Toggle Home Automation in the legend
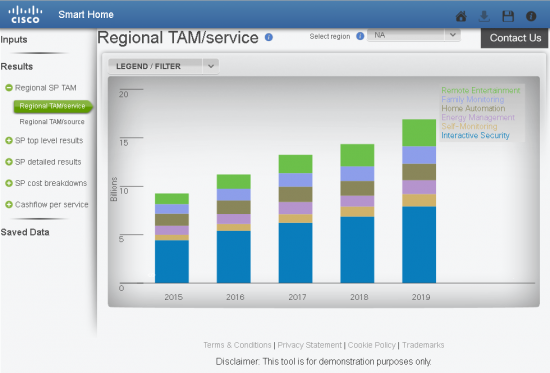The height and width of the screenshot is (373, 550). click(473, 108)
